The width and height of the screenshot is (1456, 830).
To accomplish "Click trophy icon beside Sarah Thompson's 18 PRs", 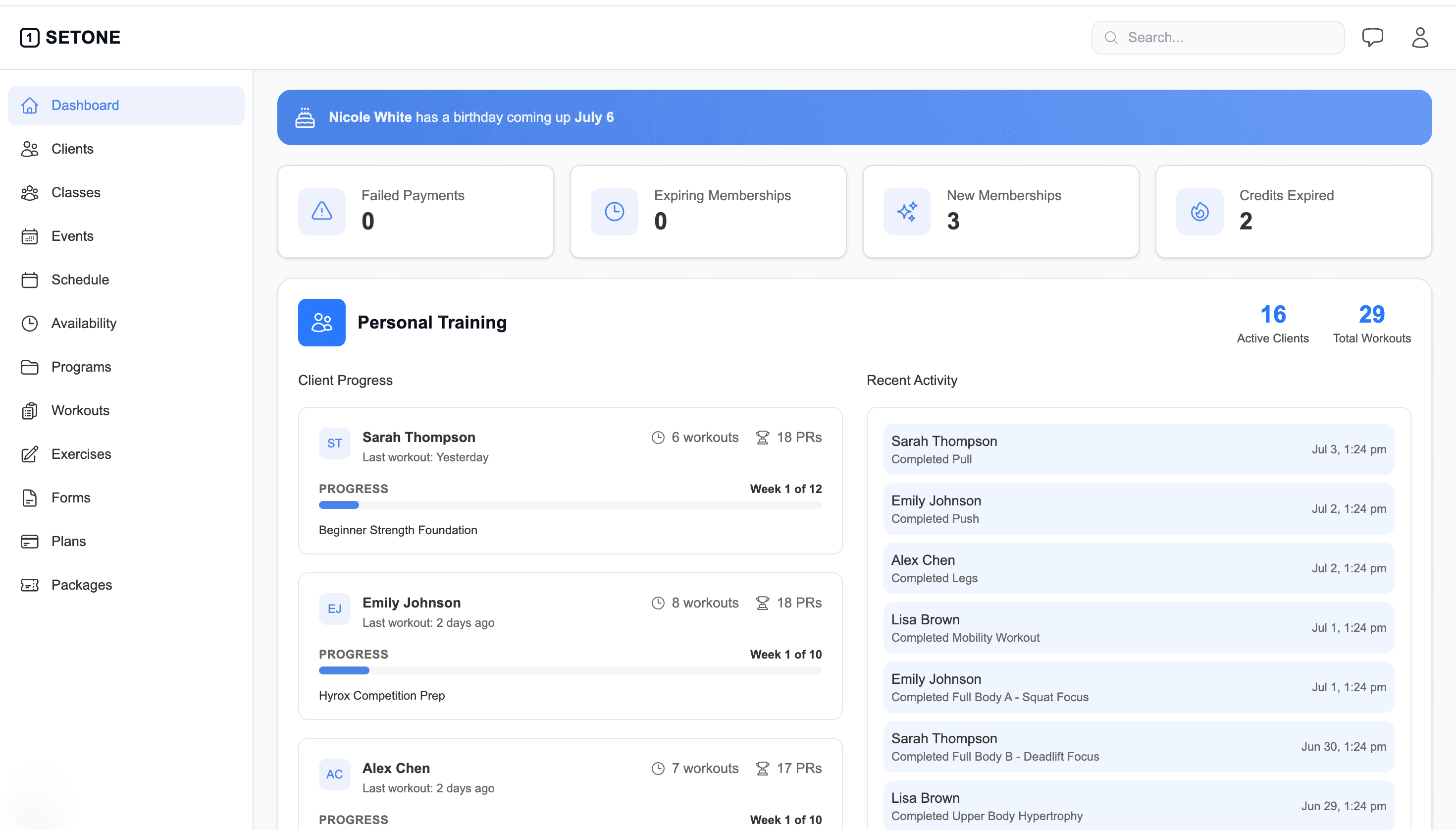I will (762, 437).
